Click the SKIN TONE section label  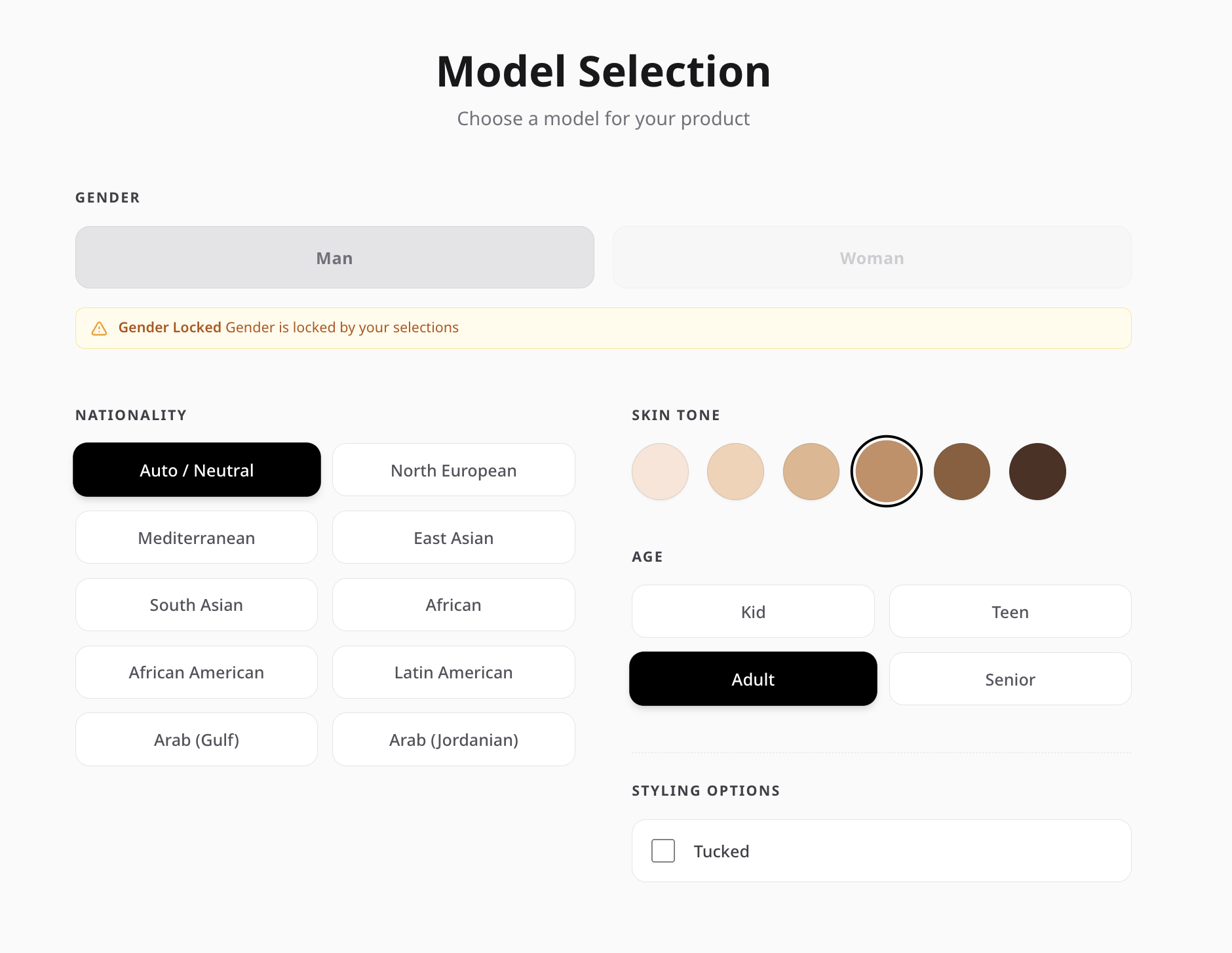[676, 415]
